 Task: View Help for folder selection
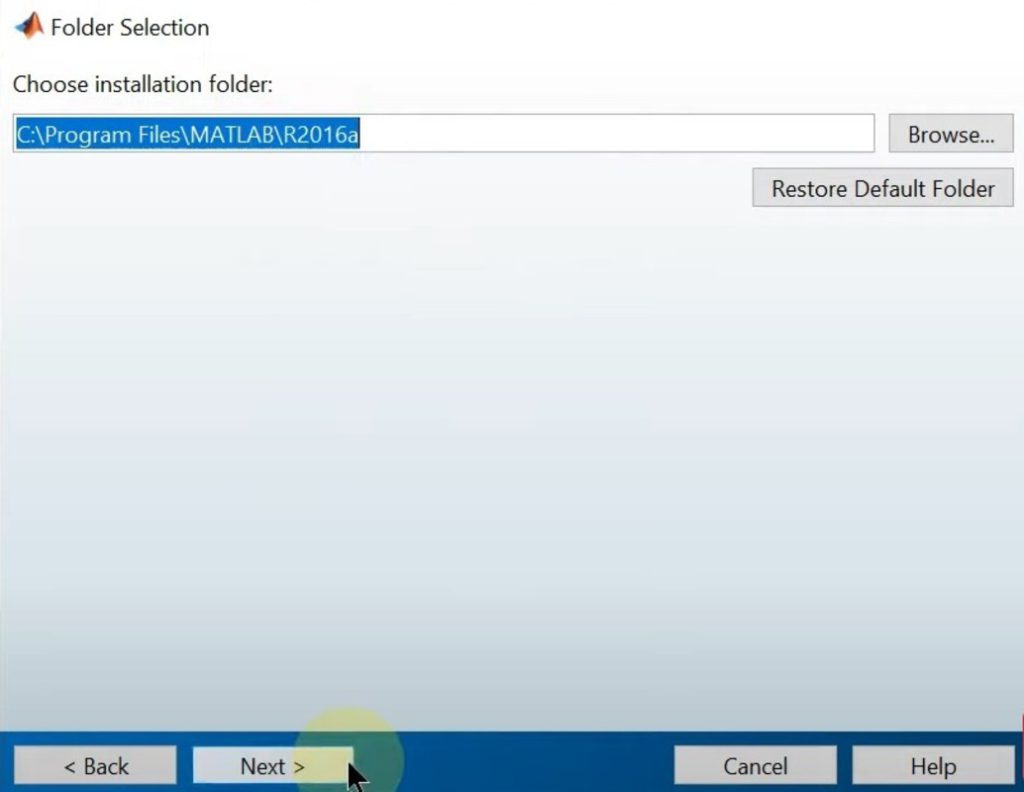[932, 765]
